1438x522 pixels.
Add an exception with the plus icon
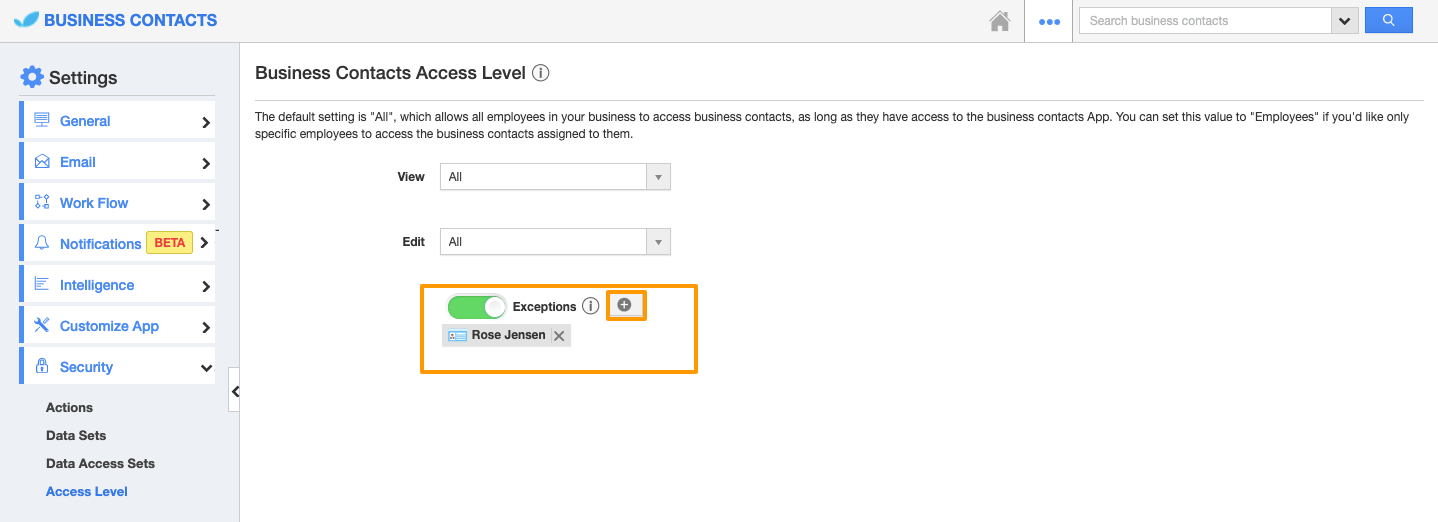(x=625, y=305)
